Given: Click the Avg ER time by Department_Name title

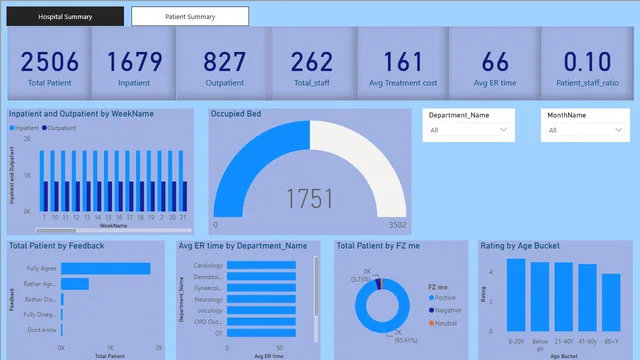Looking at the screenshot, I should (242, 246).
